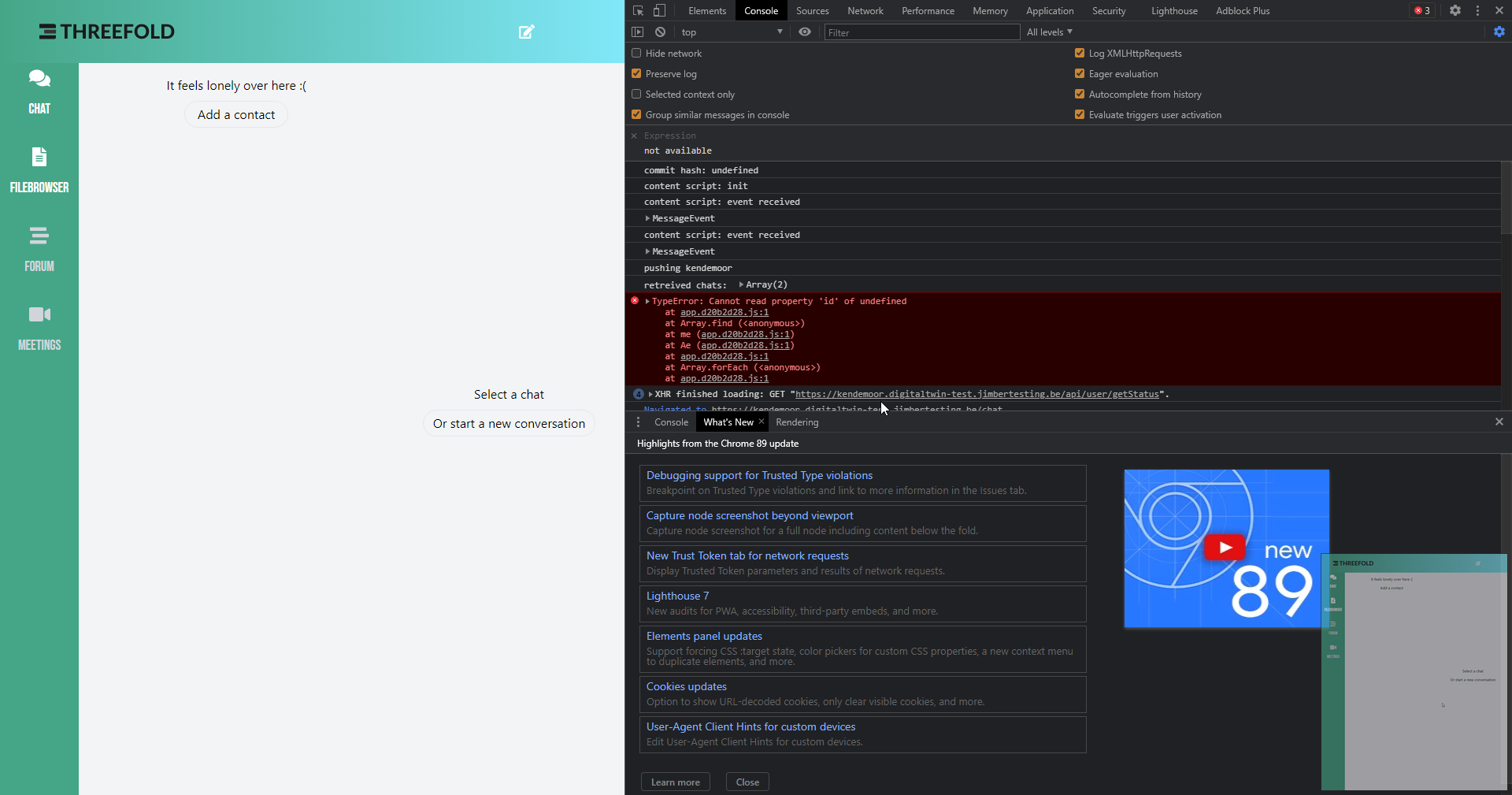Open the Lighthouse 7 highlight

click(863, 604)
